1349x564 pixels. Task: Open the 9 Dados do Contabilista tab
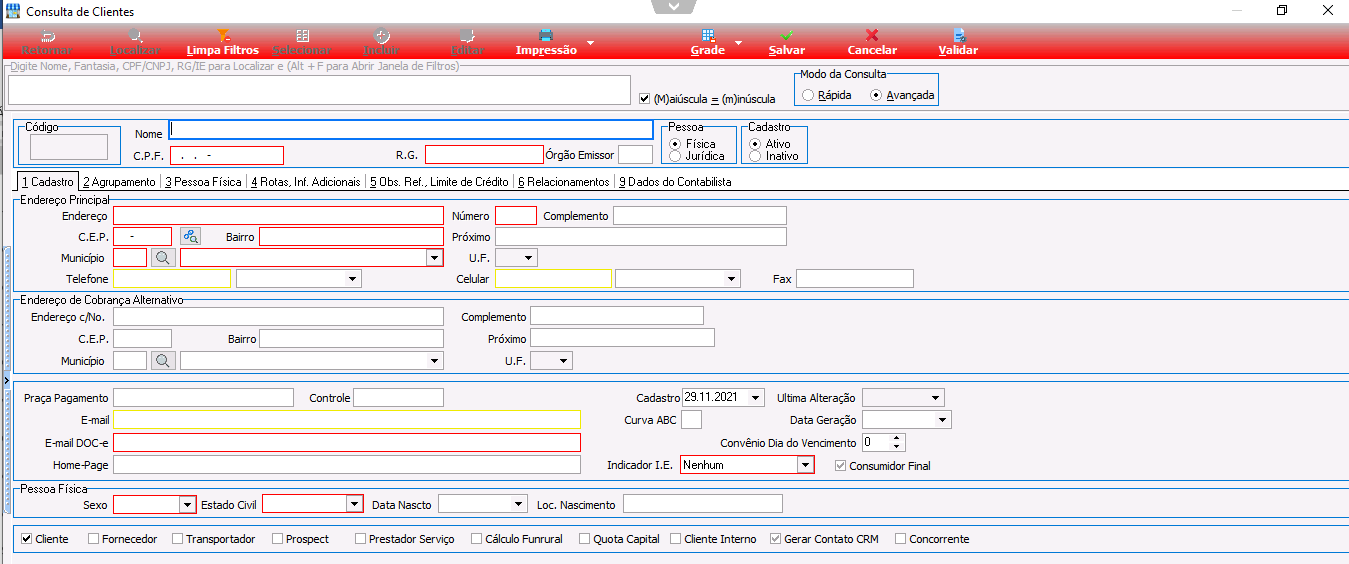(675, 182)
